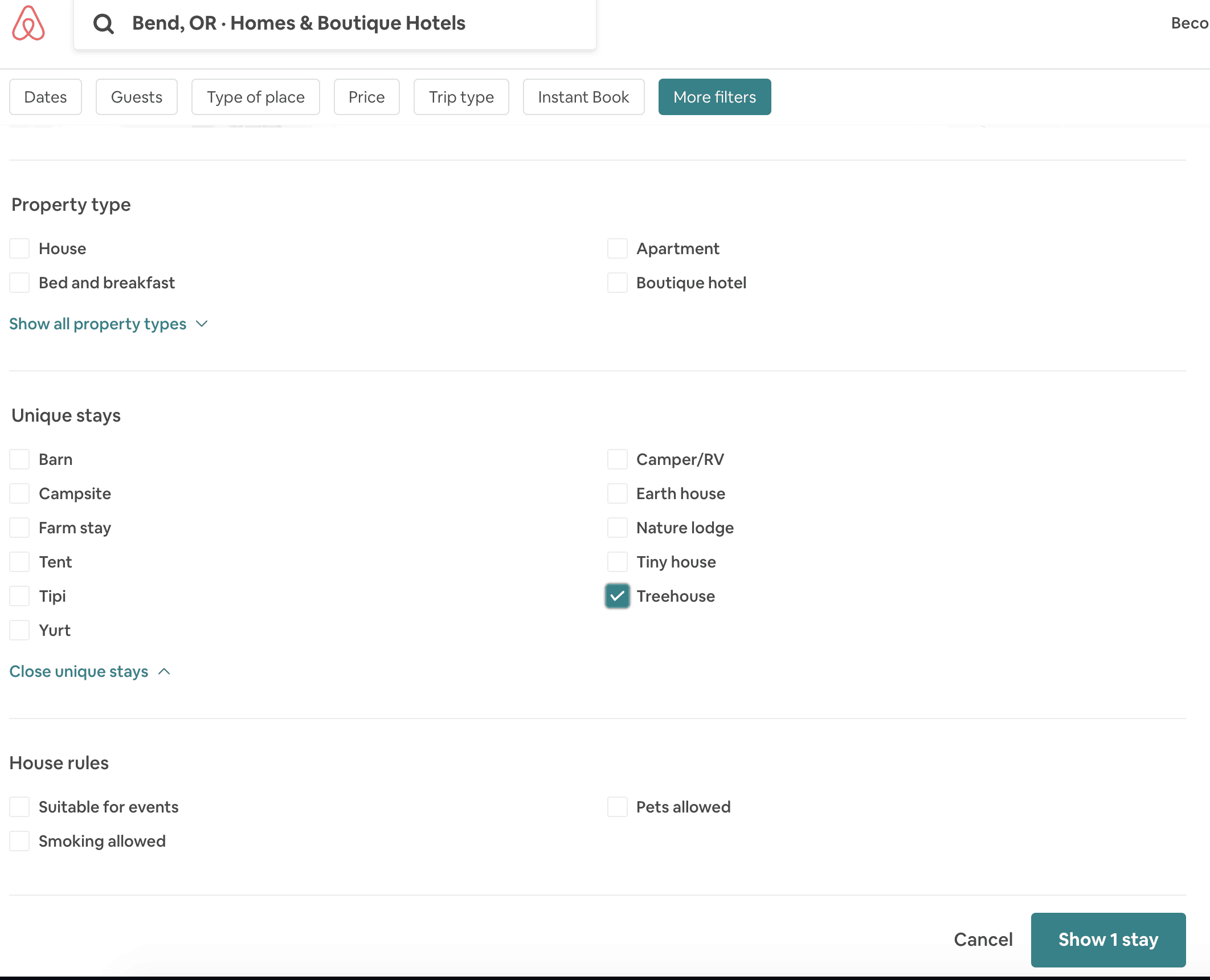Screen dimensions: 1210x980
Task: Check the Treehouse unique stay checkbox
Action: point(617,596)
